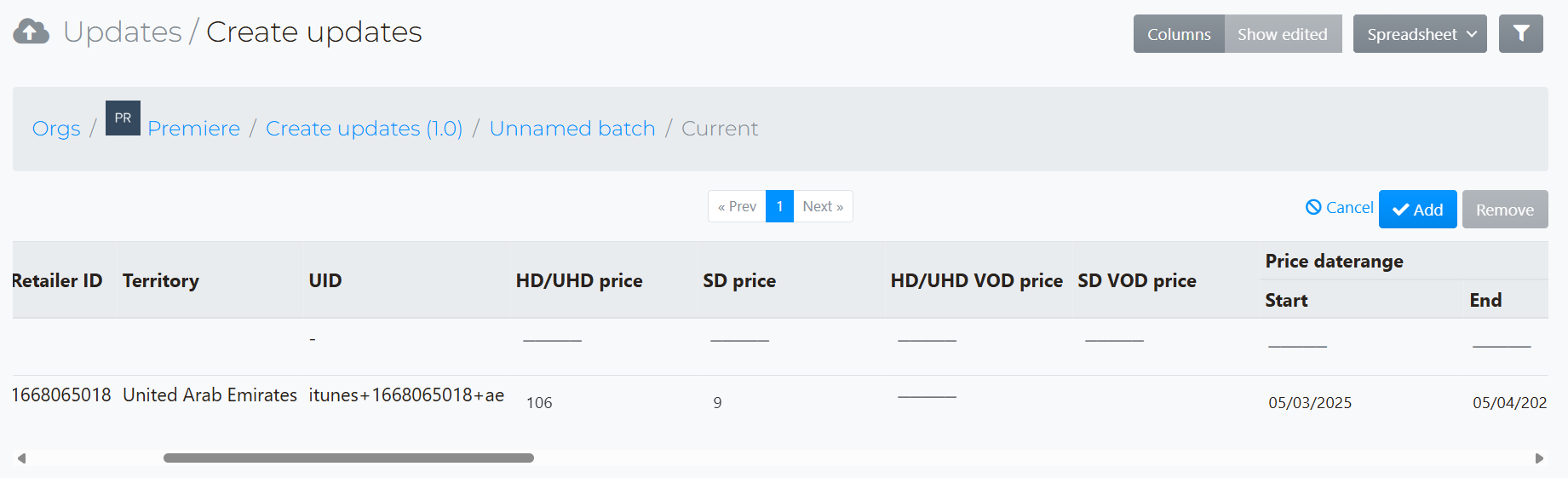1568x478 pixels.
Task: Click the Add button with checkmark
Action: [x=1418, y=210]
